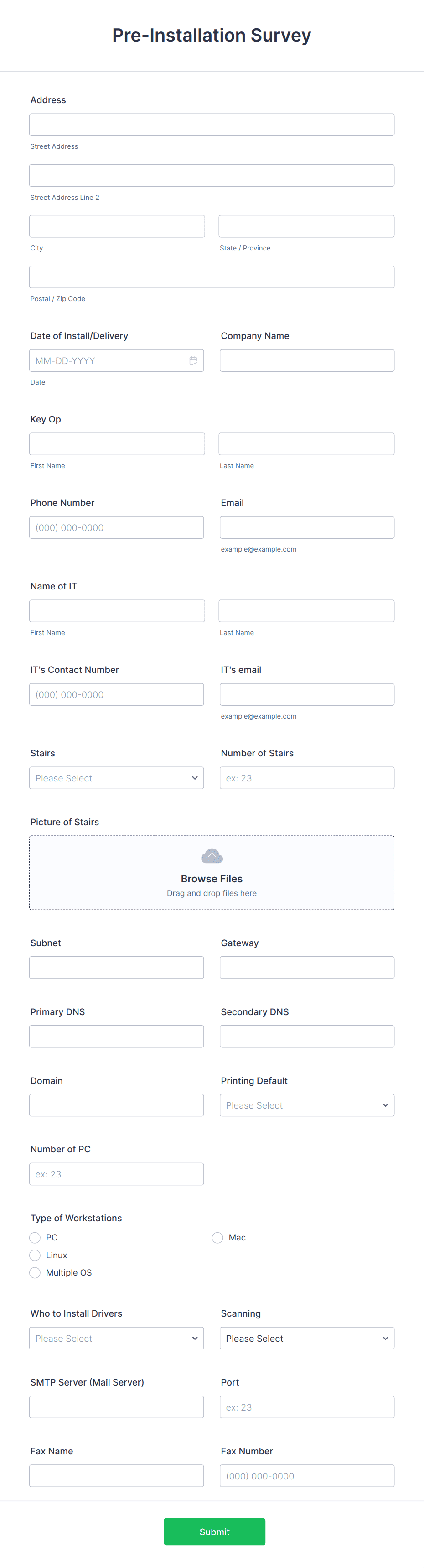Viewport: 424px width, 1568px height.
Task: Focus the IT's email input field
Action: [x=306, y=694]
